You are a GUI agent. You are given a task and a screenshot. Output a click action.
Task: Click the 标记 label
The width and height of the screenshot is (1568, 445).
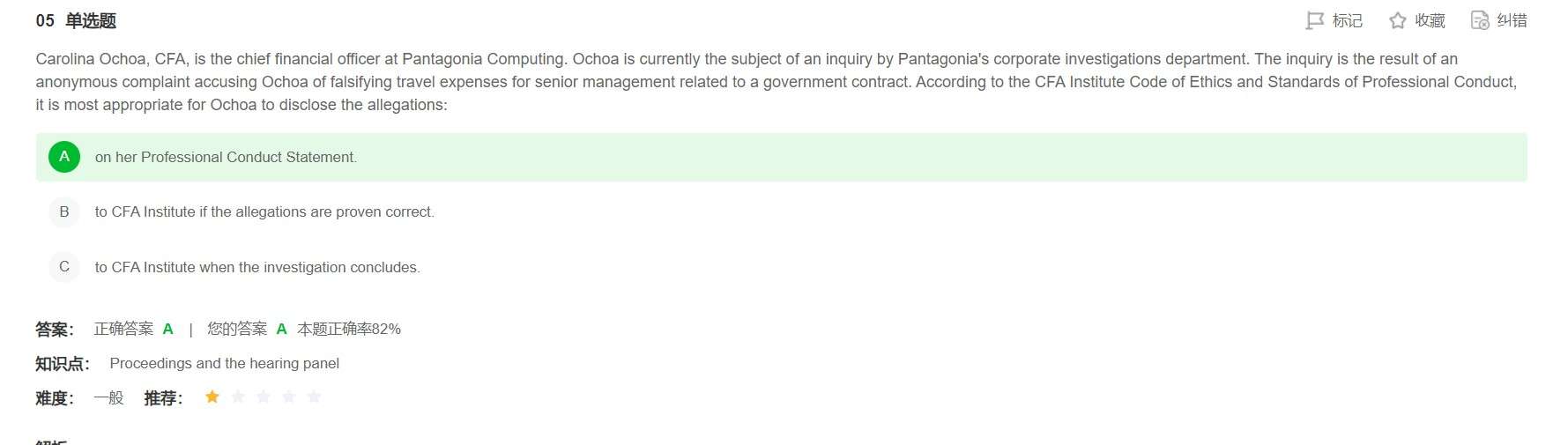pyautogui.click(x=1347, y=20)
